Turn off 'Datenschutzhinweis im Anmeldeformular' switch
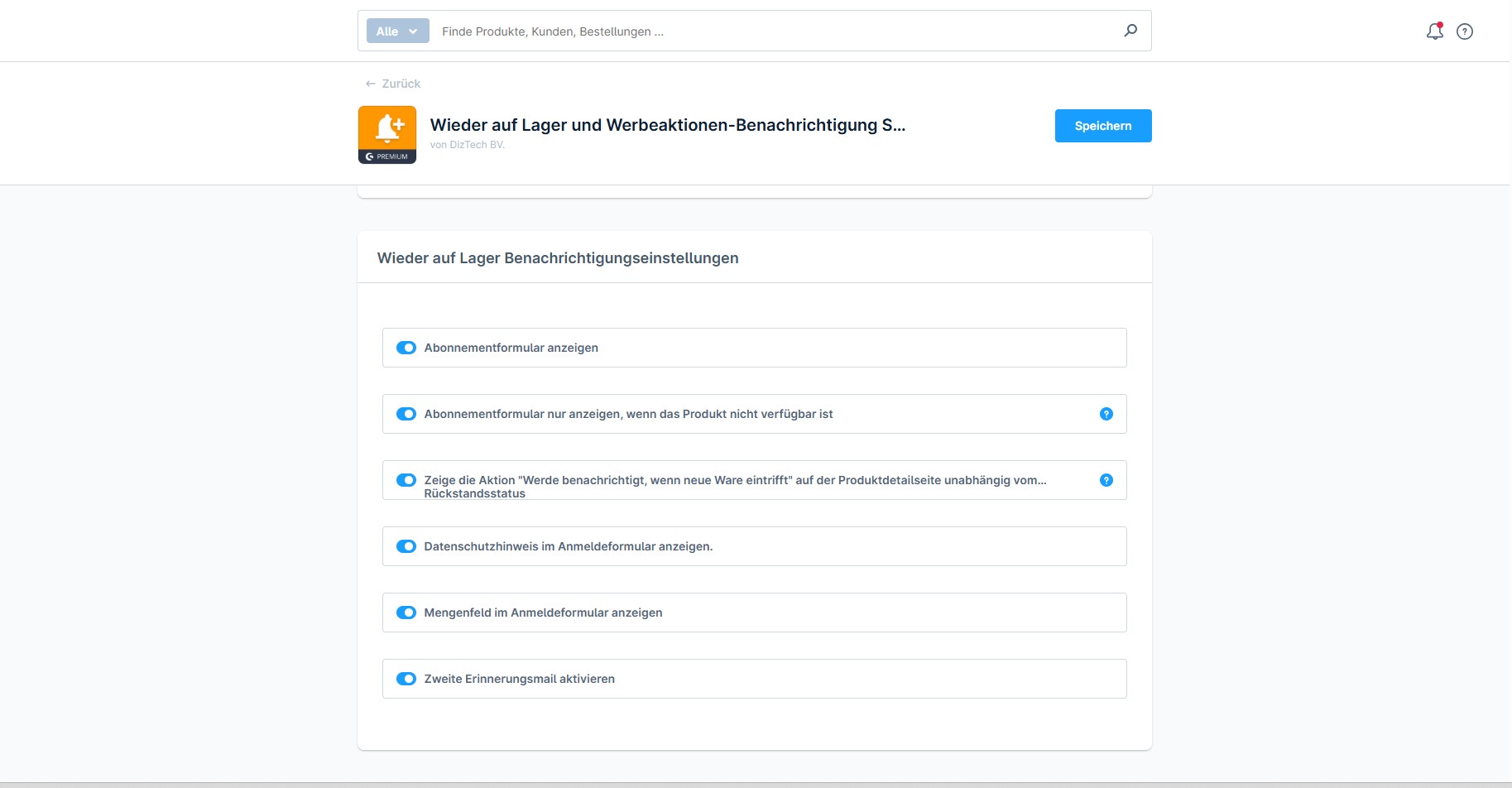This screenshot has width=1512, height=788. coord(406,546)
